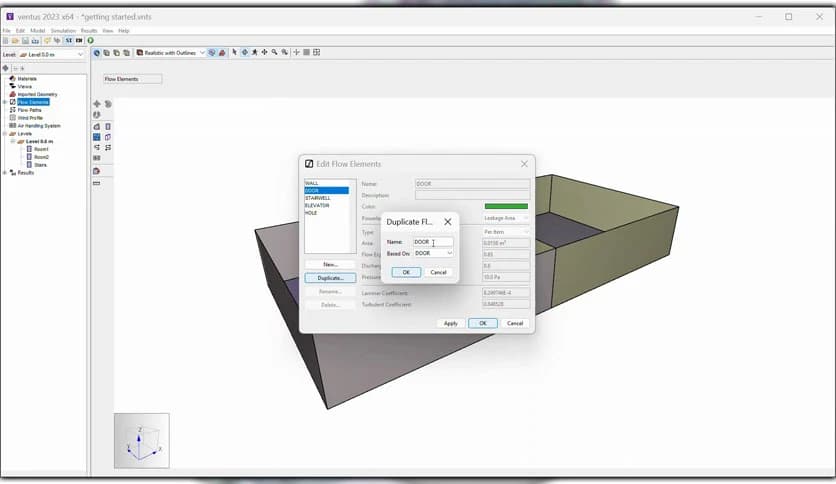This screenshot has width=836, height=484.
Task: Click the Save file toolbar icon
Action: (x=25, y=41)
